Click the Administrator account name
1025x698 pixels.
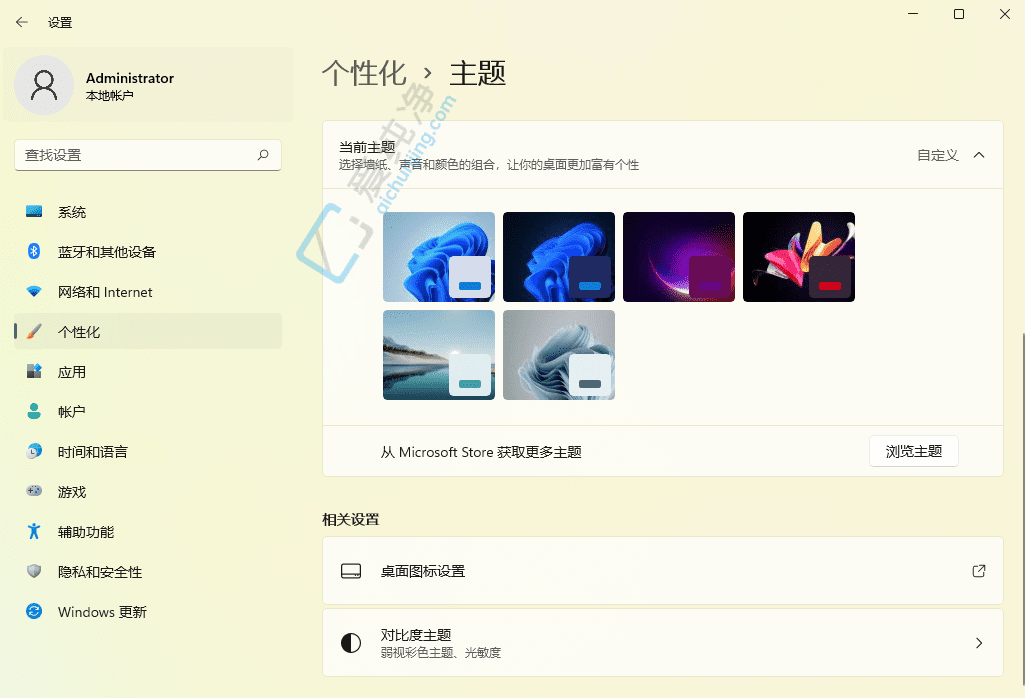129,78
